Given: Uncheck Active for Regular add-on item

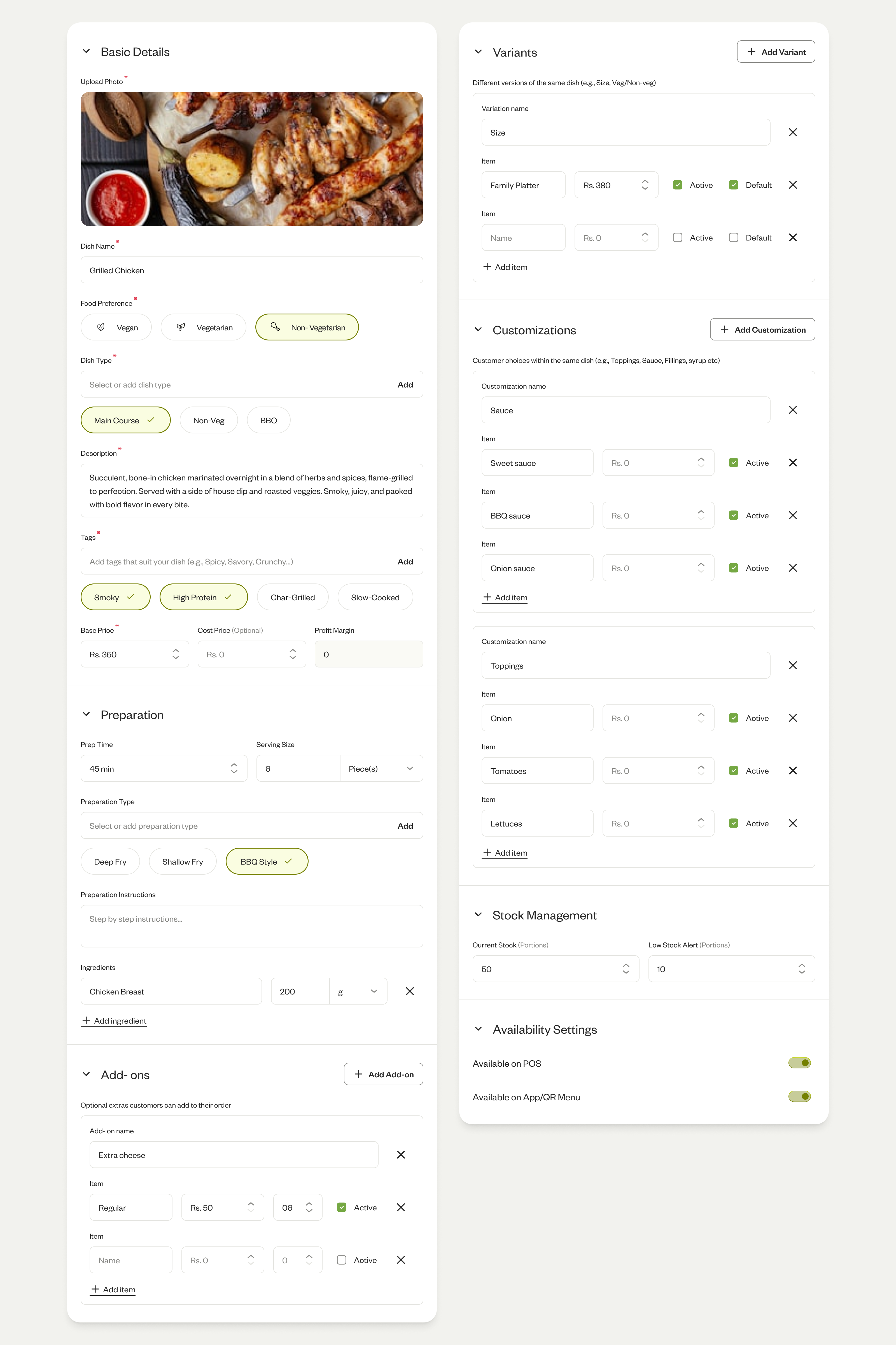Looking at the screenshot, I should (x=342, y=1207).
